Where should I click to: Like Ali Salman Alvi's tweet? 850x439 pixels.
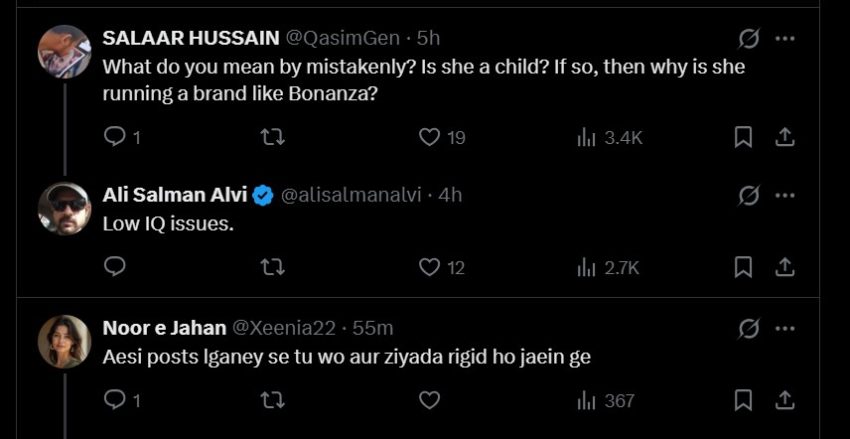(x=429, y=267)
